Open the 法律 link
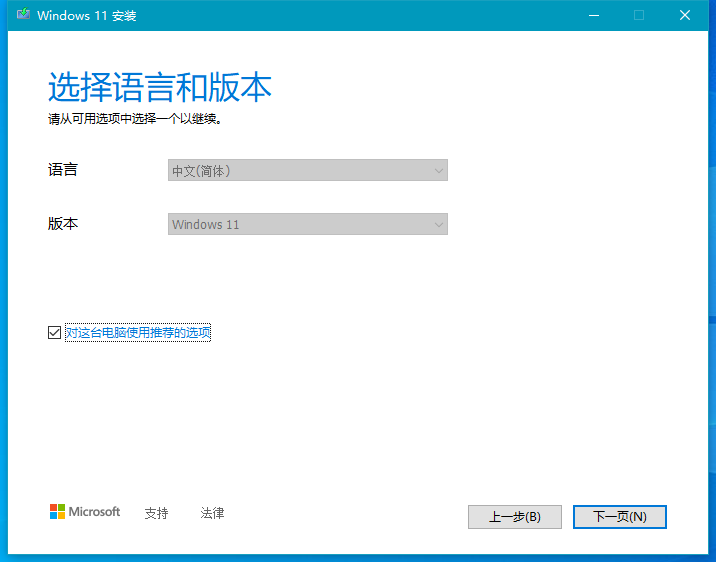 coord(212,513)
